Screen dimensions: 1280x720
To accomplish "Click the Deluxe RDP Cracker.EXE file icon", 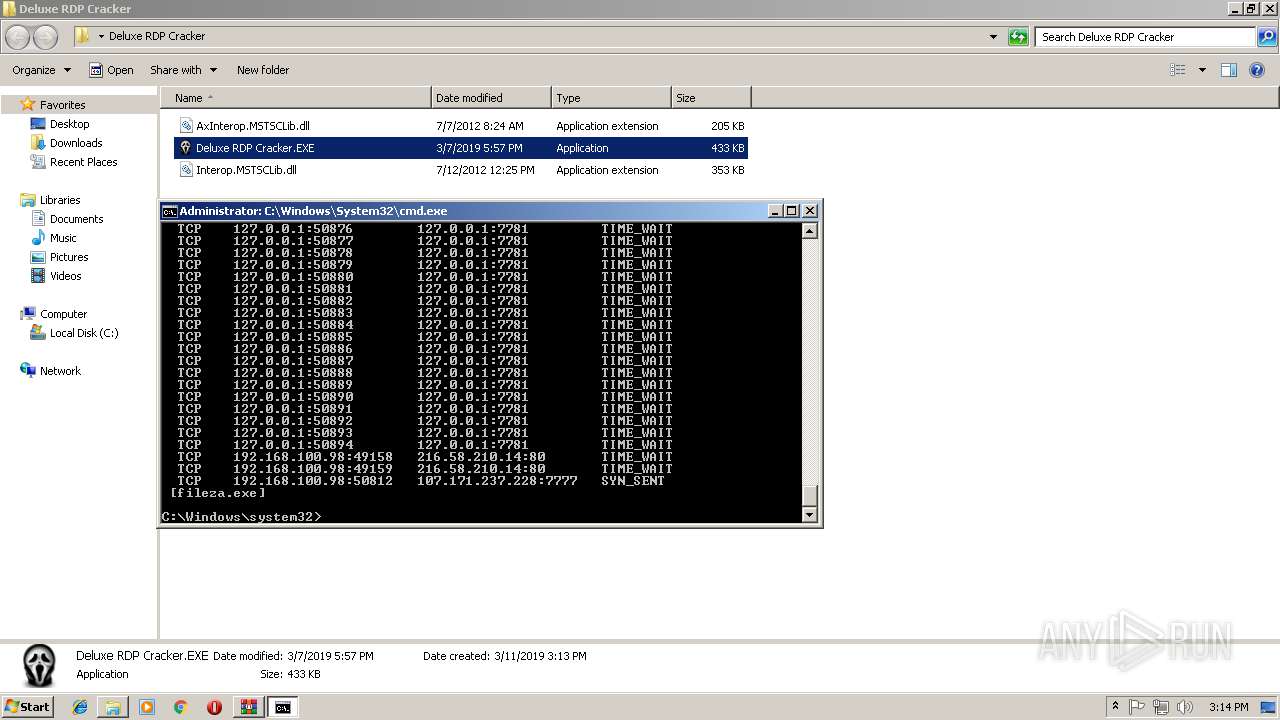I will tap(185, 148).
